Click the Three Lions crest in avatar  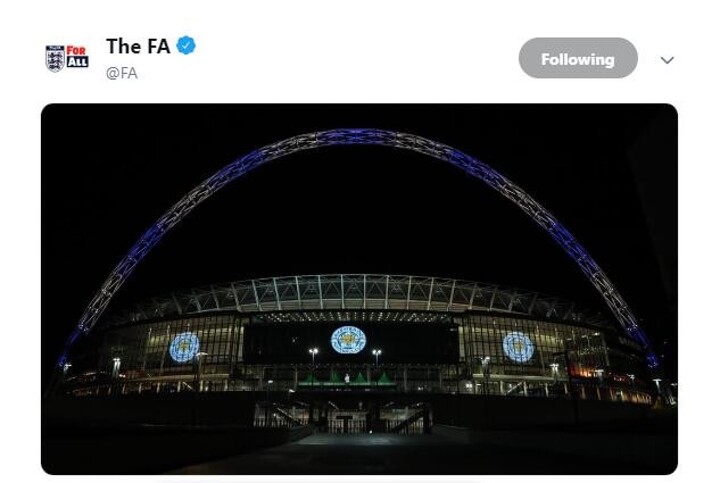coord(55,58)
